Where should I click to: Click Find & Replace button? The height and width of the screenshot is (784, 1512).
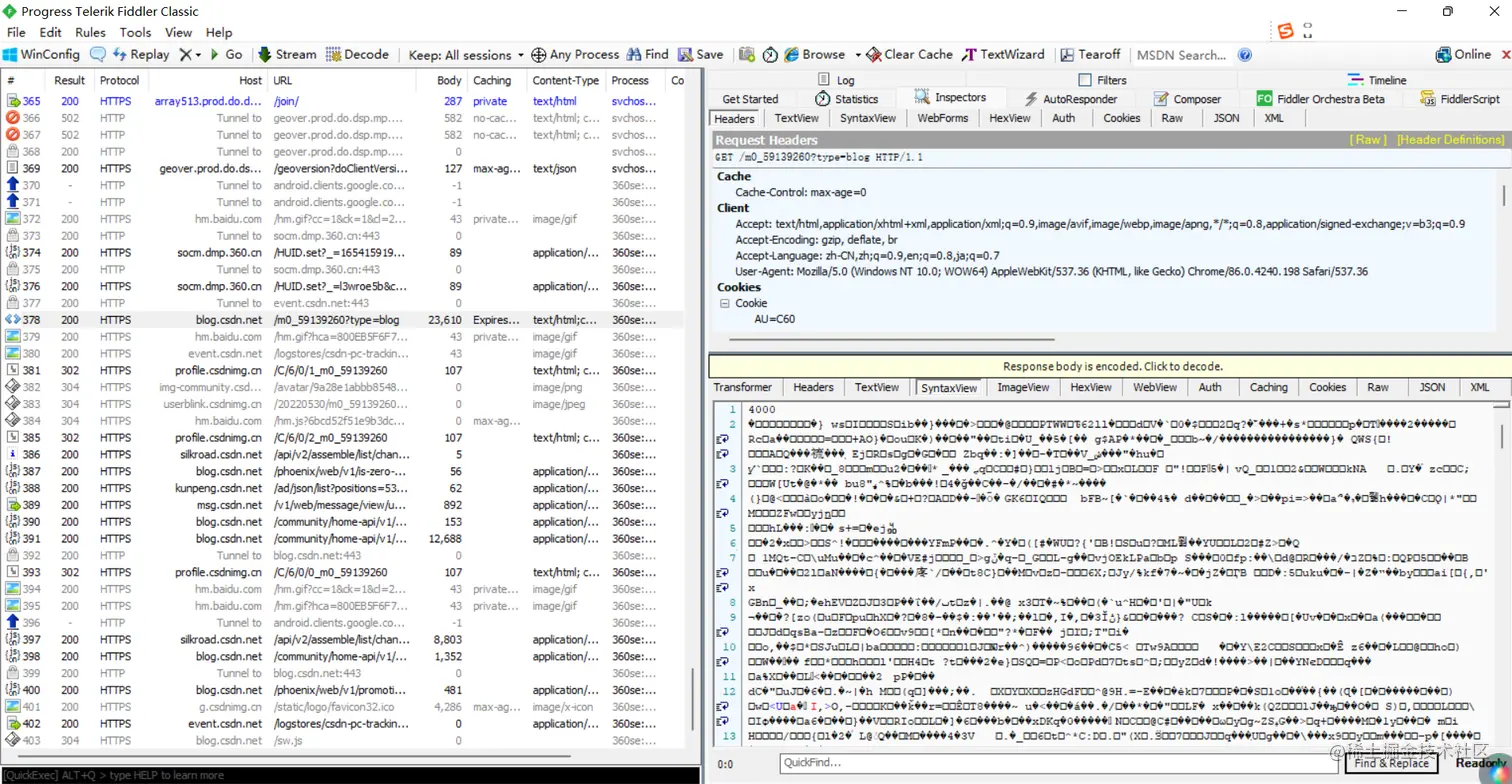[x=1391, y=763]
